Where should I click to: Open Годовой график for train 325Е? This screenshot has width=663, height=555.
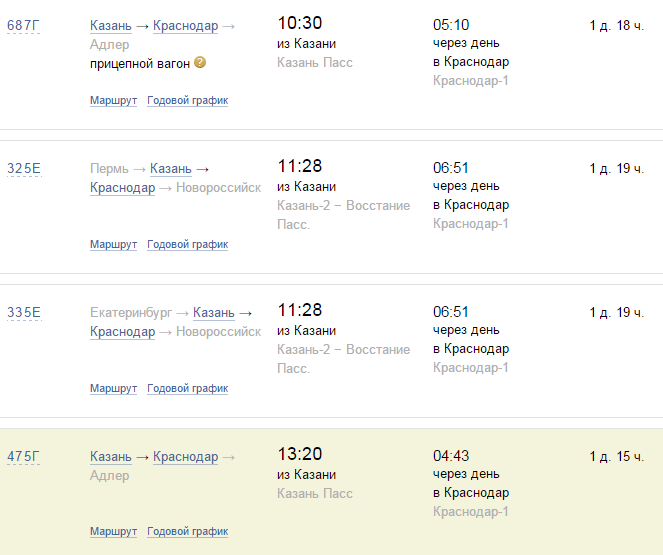point(187,244)
